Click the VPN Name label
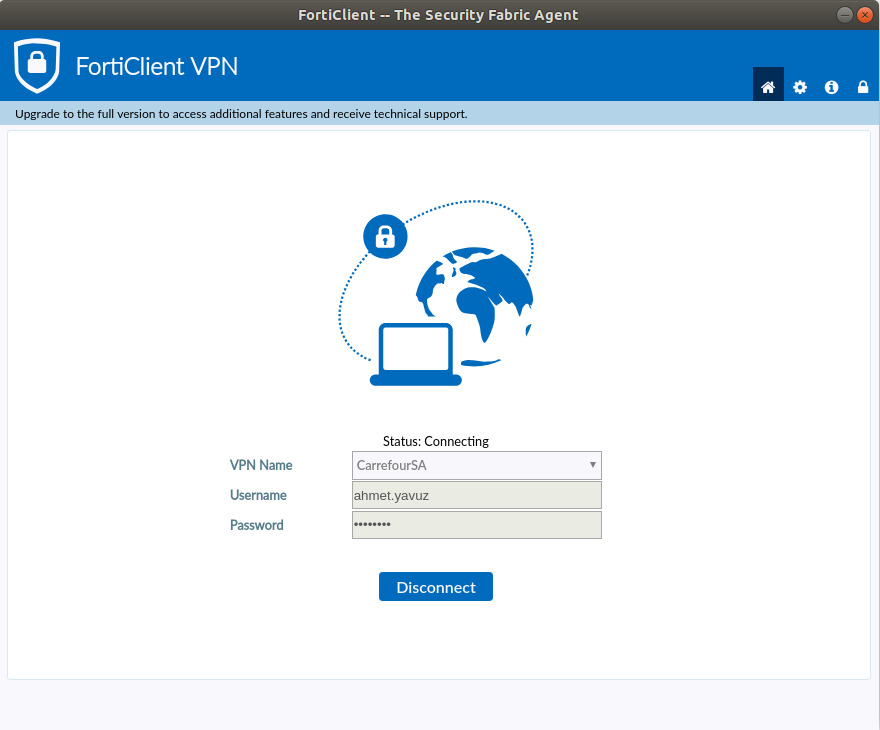 click(261, 465)
